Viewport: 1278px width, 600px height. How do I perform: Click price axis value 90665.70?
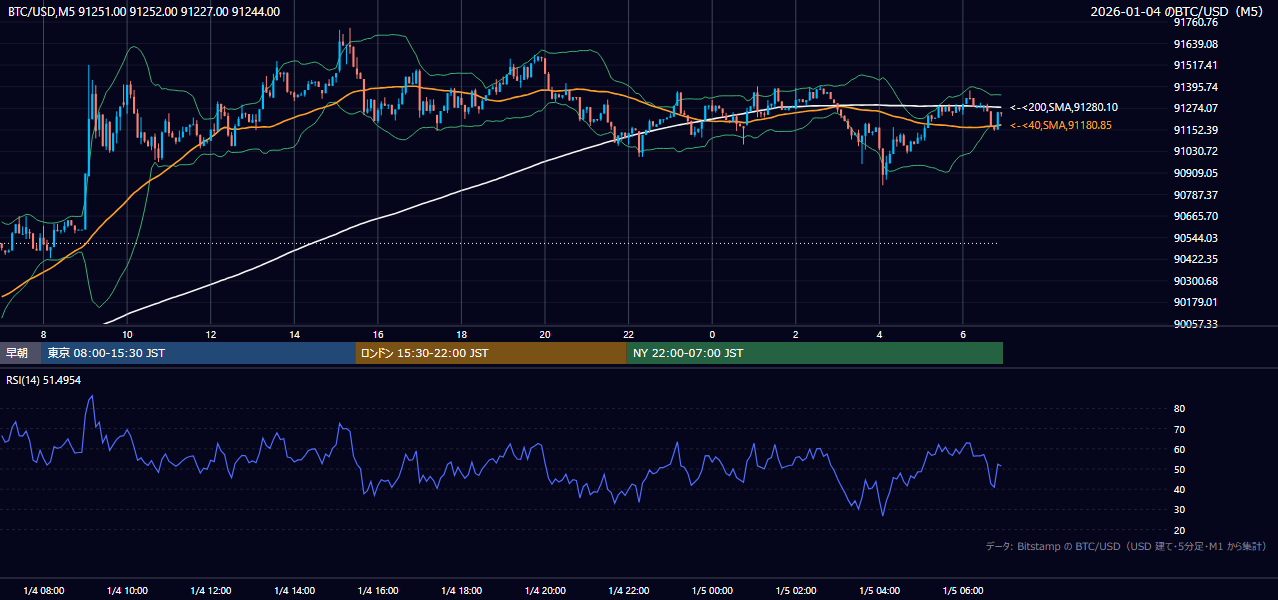(1195, 216)
